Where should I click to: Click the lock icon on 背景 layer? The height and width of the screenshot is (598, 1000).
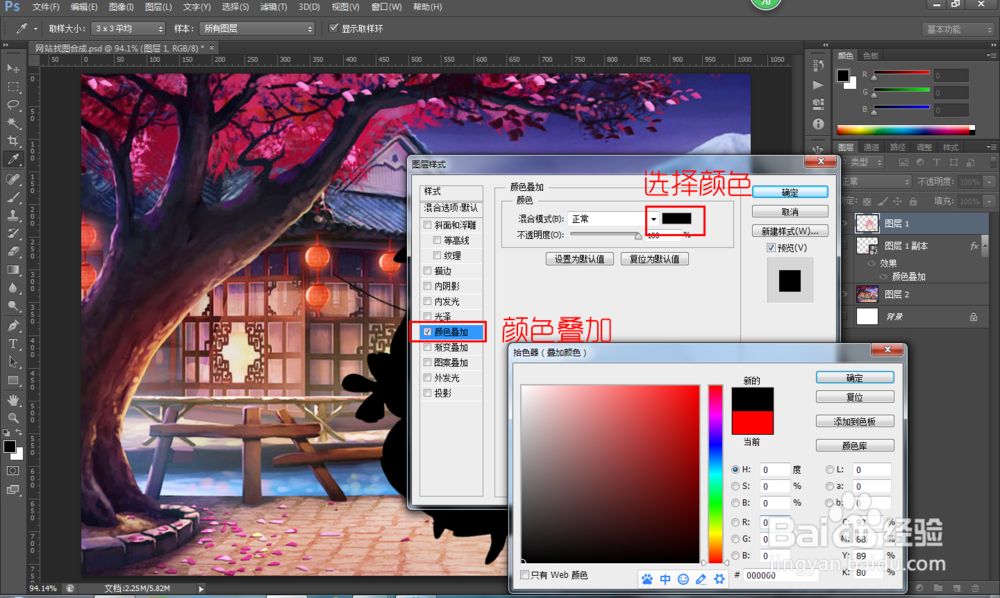pos(973,317)
